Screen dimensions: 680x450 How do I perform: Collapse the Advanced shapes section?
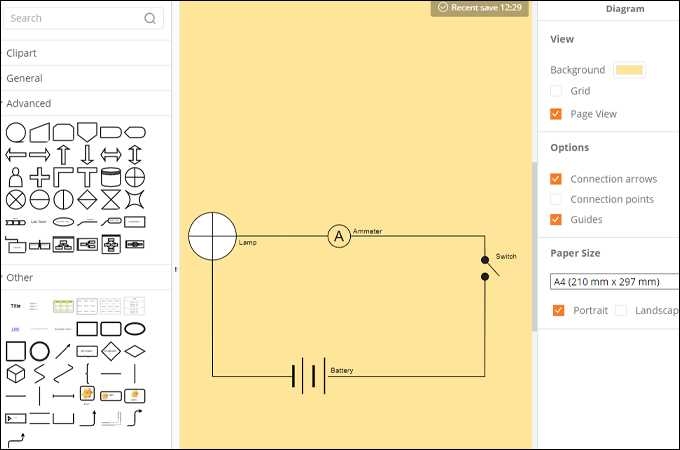click(28, 103)
